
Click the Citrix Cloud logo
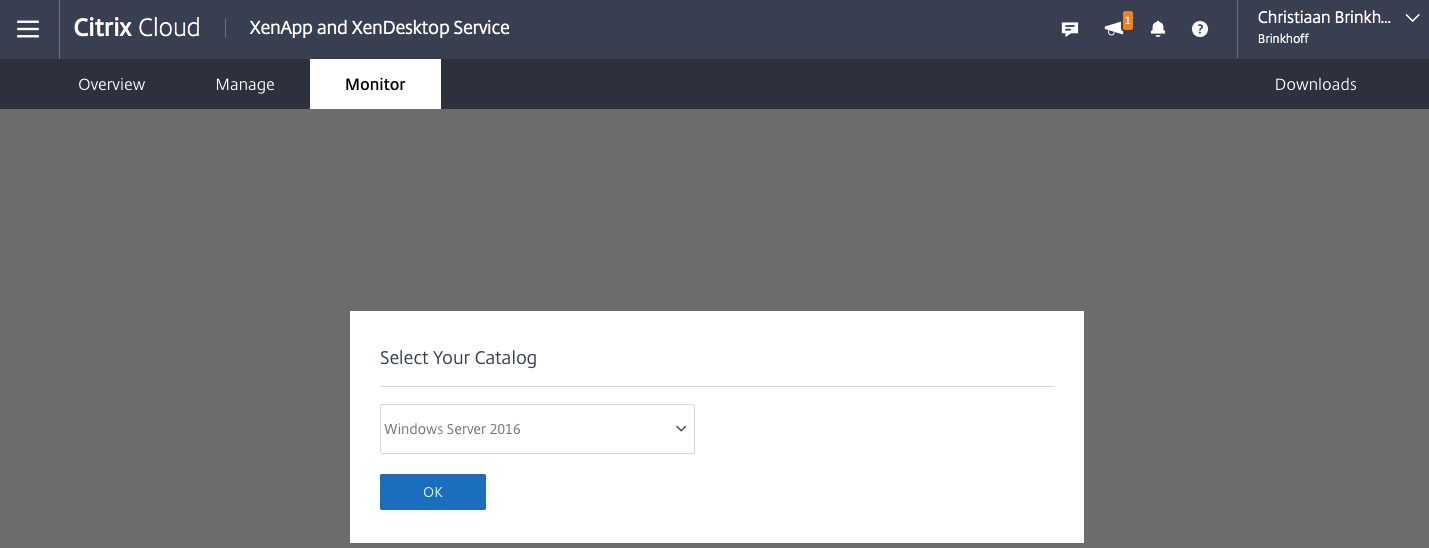pyautogui.click(x=137, y=28)
